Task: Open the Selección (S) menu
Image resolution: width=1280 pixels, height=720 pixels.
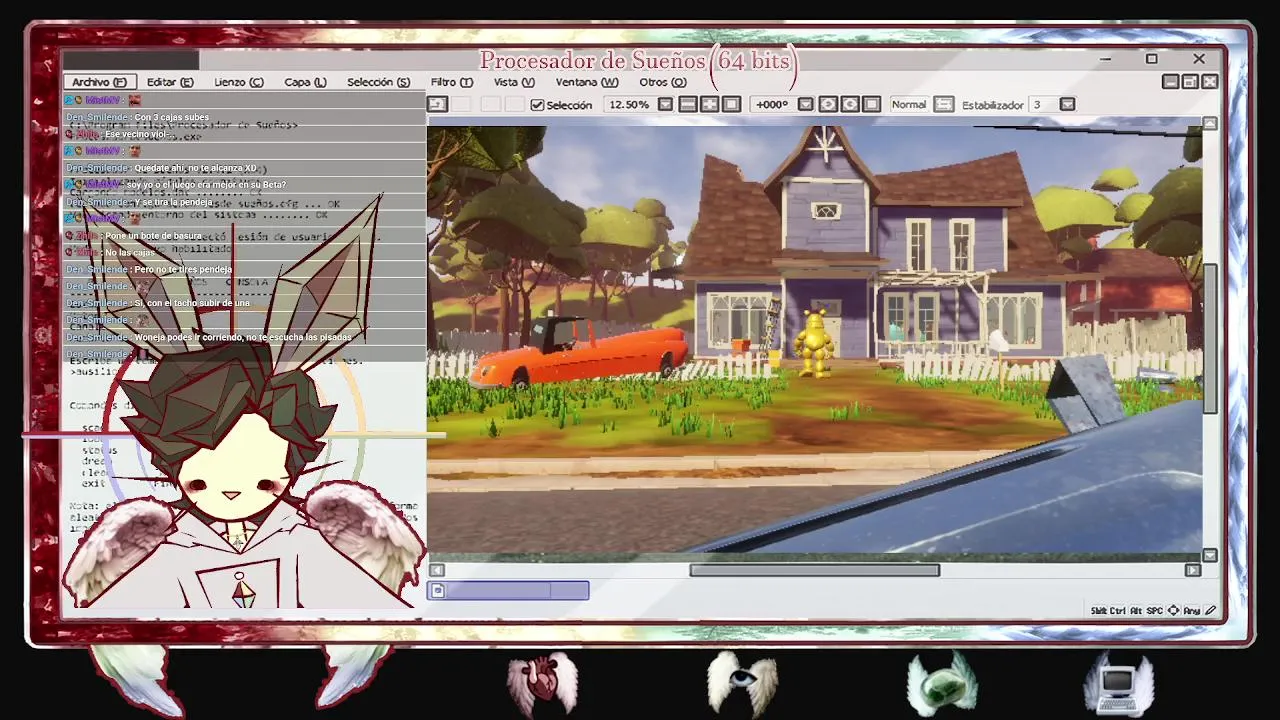Action: click(x=378, y=82)
